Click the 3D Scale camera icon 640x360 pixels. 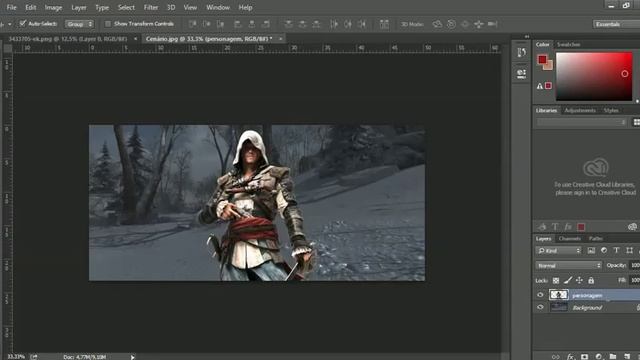pyautogui.click(x=493, y=24)
